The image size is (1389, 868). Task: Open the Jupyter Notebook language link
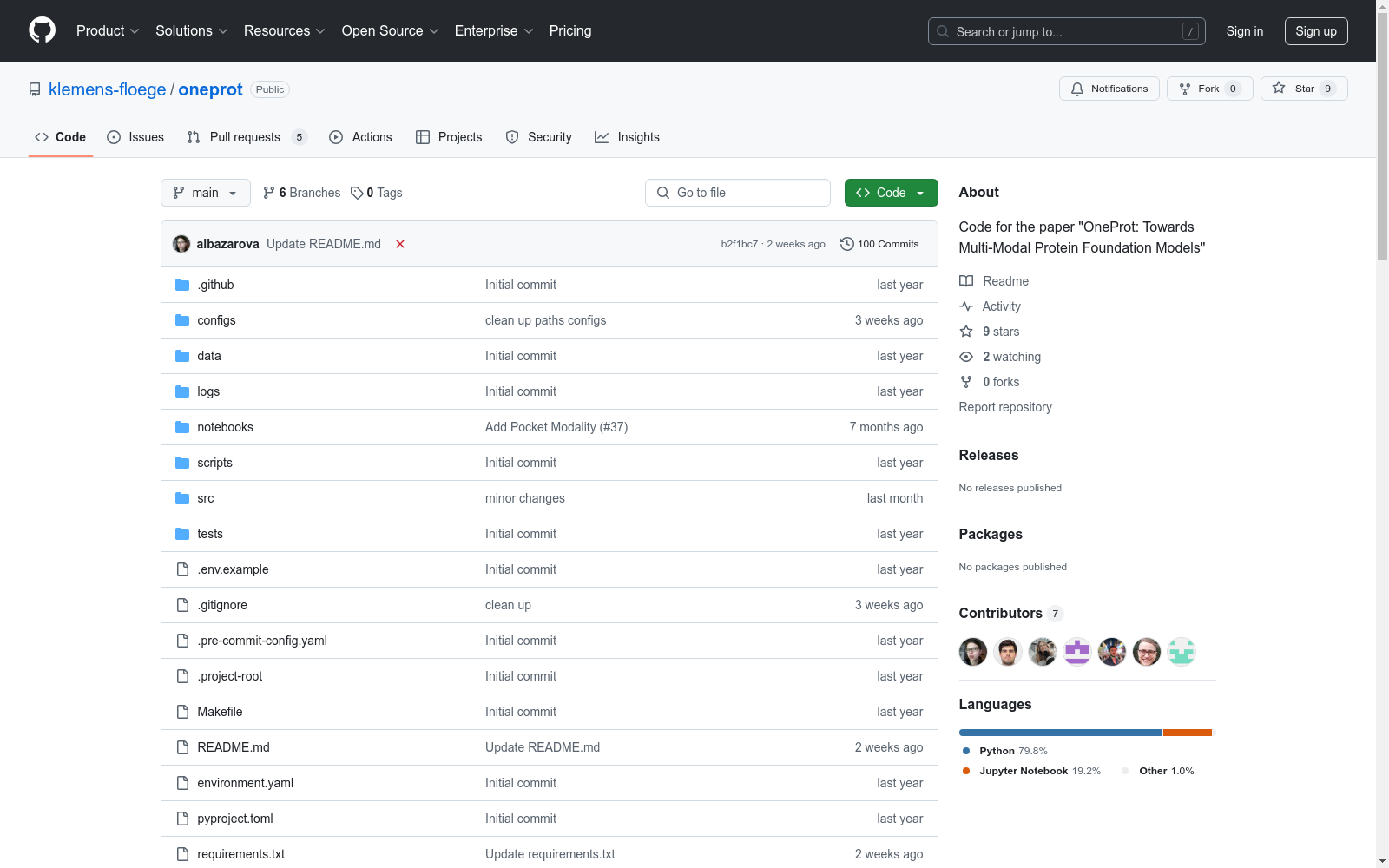(1031, 771)
